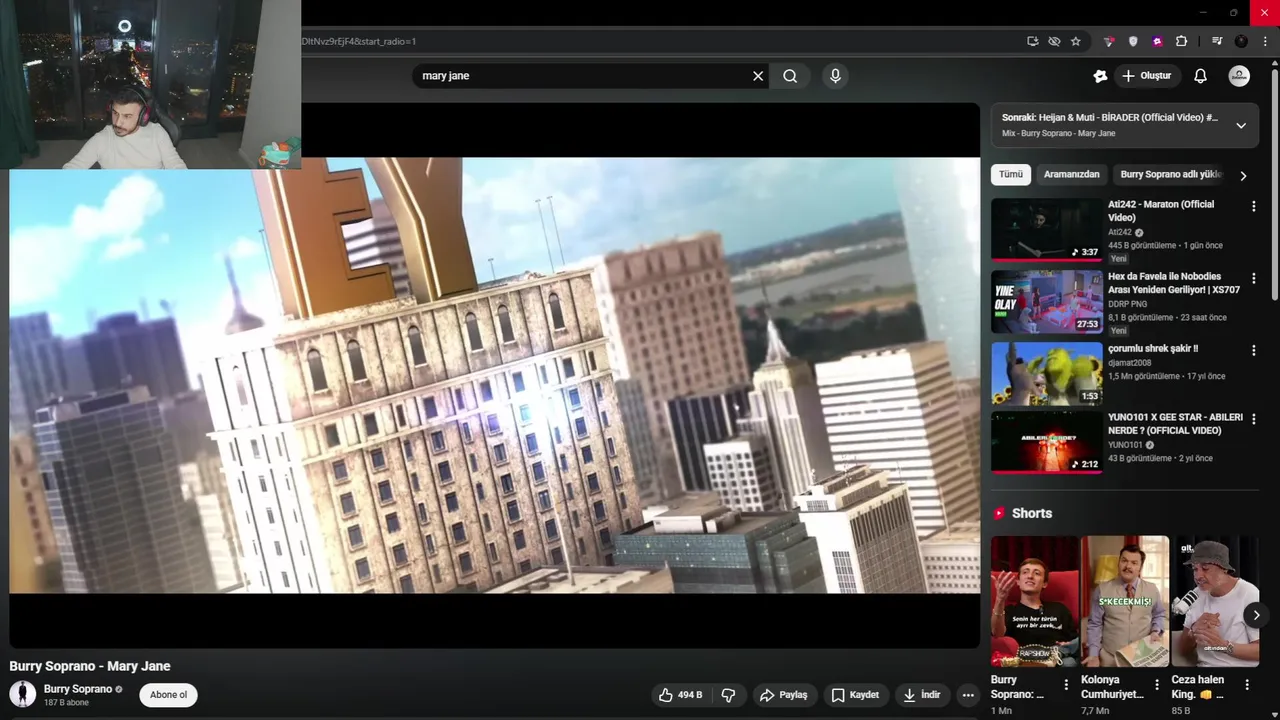1280x720 pixels.
Task: Select the Burry Soprano adlı yükle chip
Action: tap(1170, 174)
